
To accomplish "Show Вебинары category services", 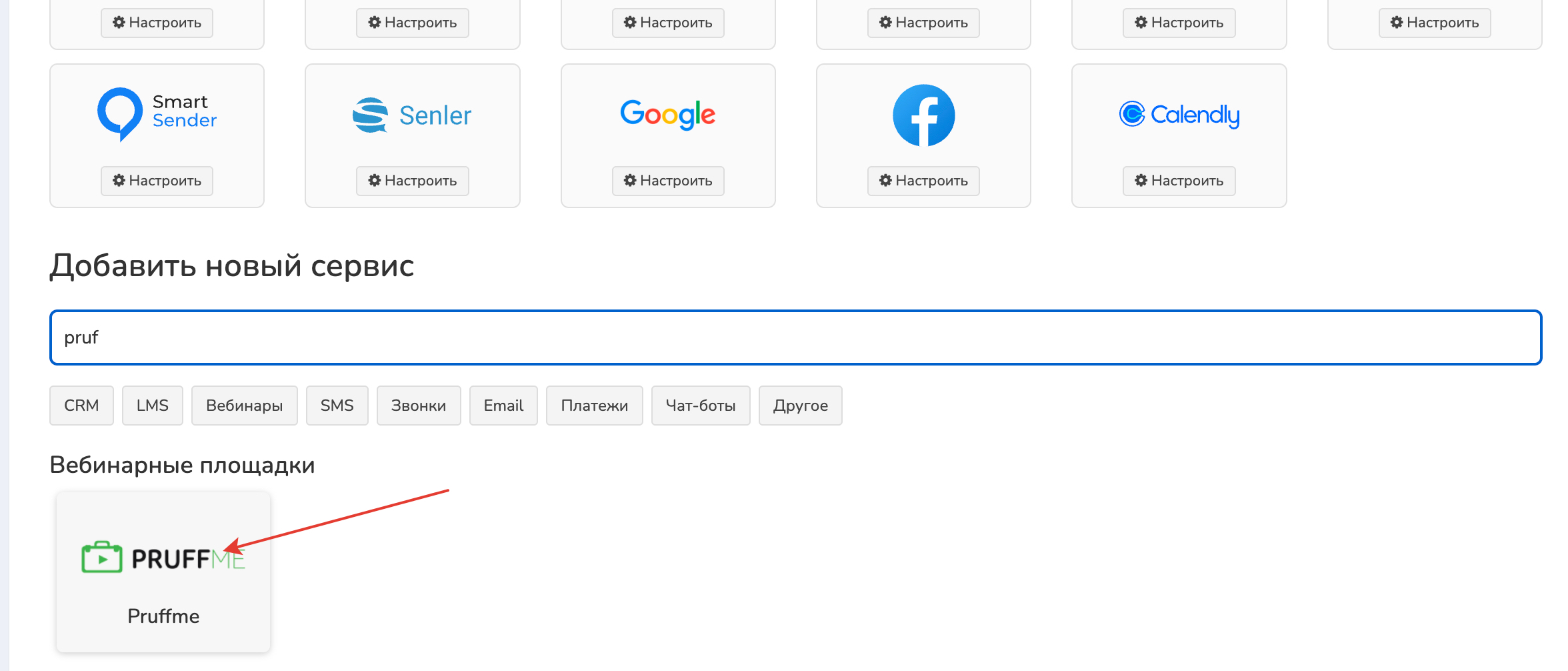I will click(244, 406).
